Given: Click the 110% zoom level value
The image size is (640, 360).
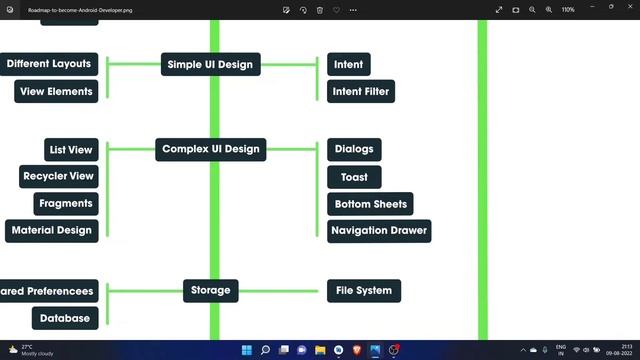Looking at the screenshot, I should [x=568, y=10].
